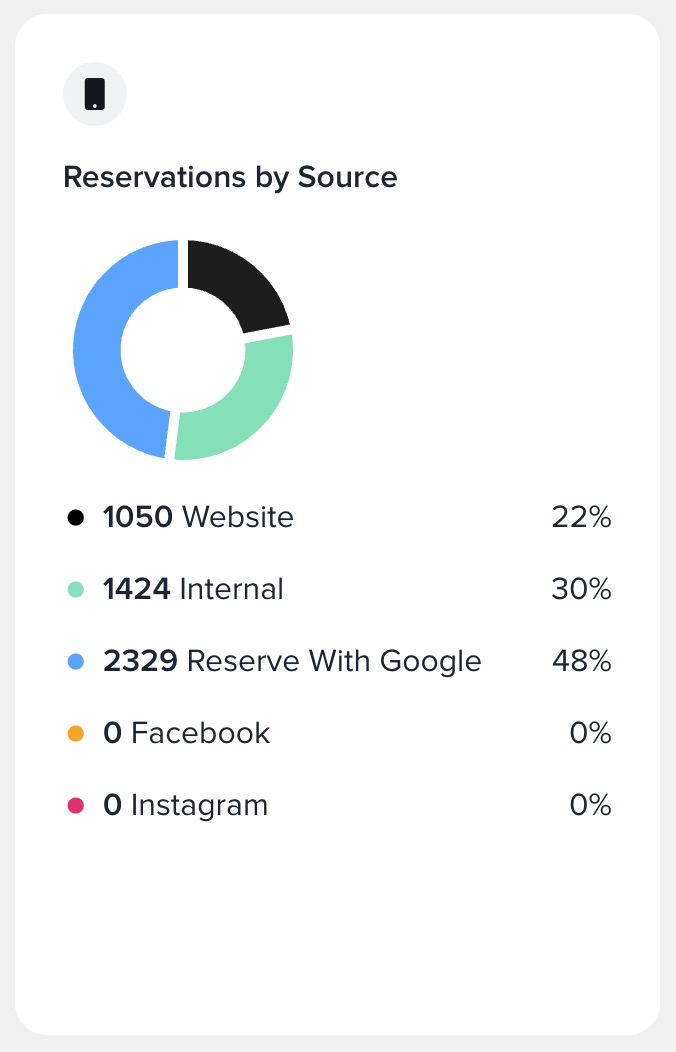Viewport: 676px width, 1052px height.
Task: Click the black Website legend dot
Action: click(75, 518)
